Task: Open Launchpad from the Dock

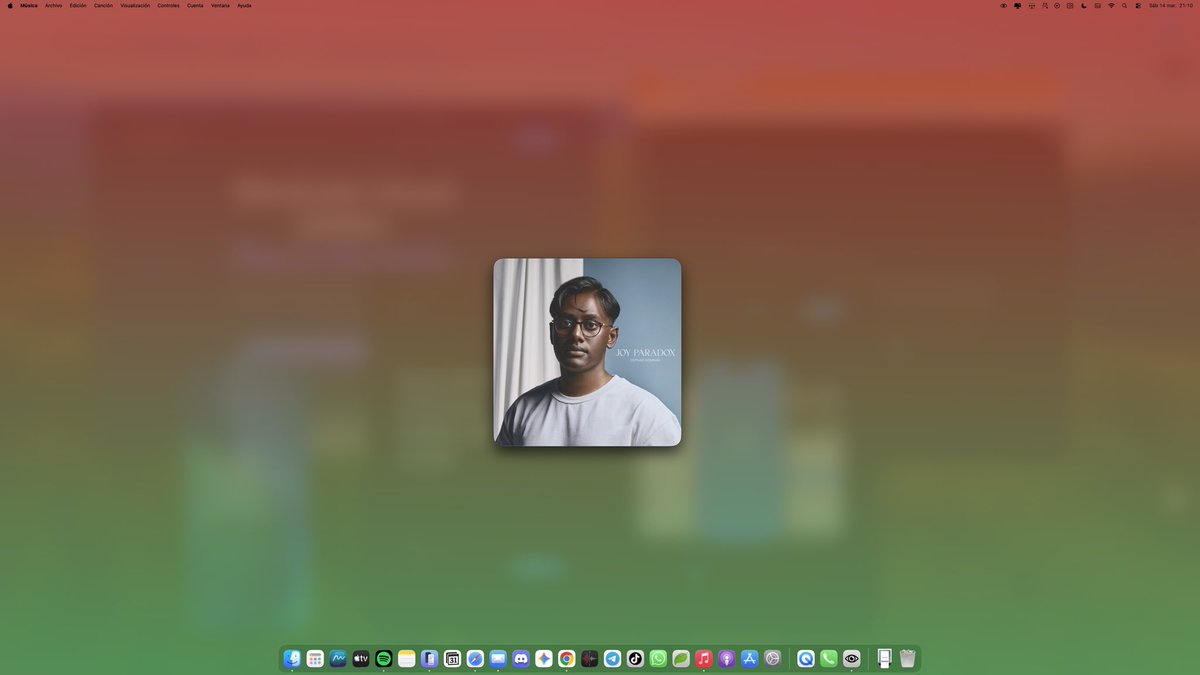Action: tap(315, 658)
